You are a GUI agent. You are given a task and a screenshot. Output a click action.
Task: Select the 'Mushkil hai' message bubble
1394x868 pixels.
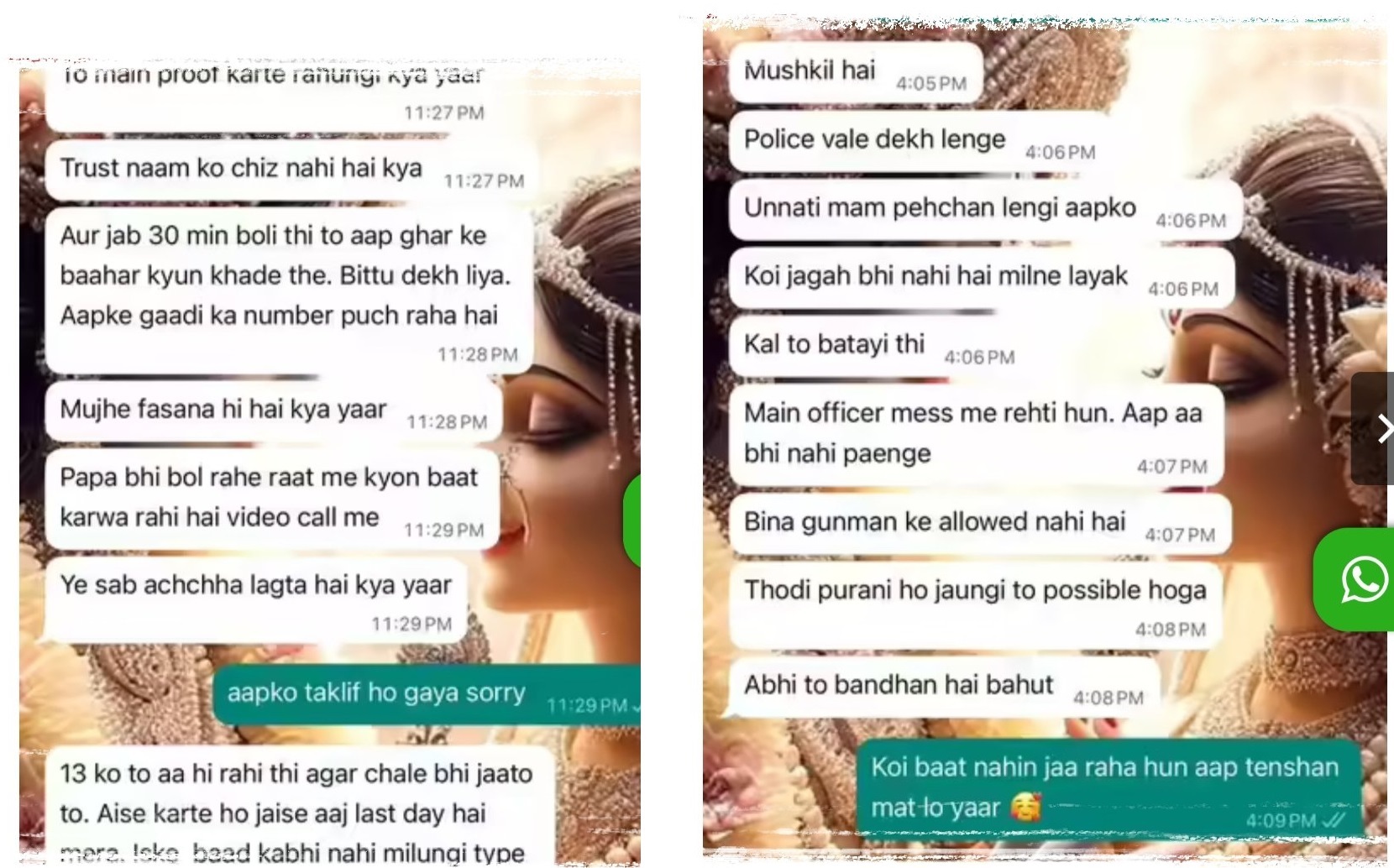tap(856, 72)
